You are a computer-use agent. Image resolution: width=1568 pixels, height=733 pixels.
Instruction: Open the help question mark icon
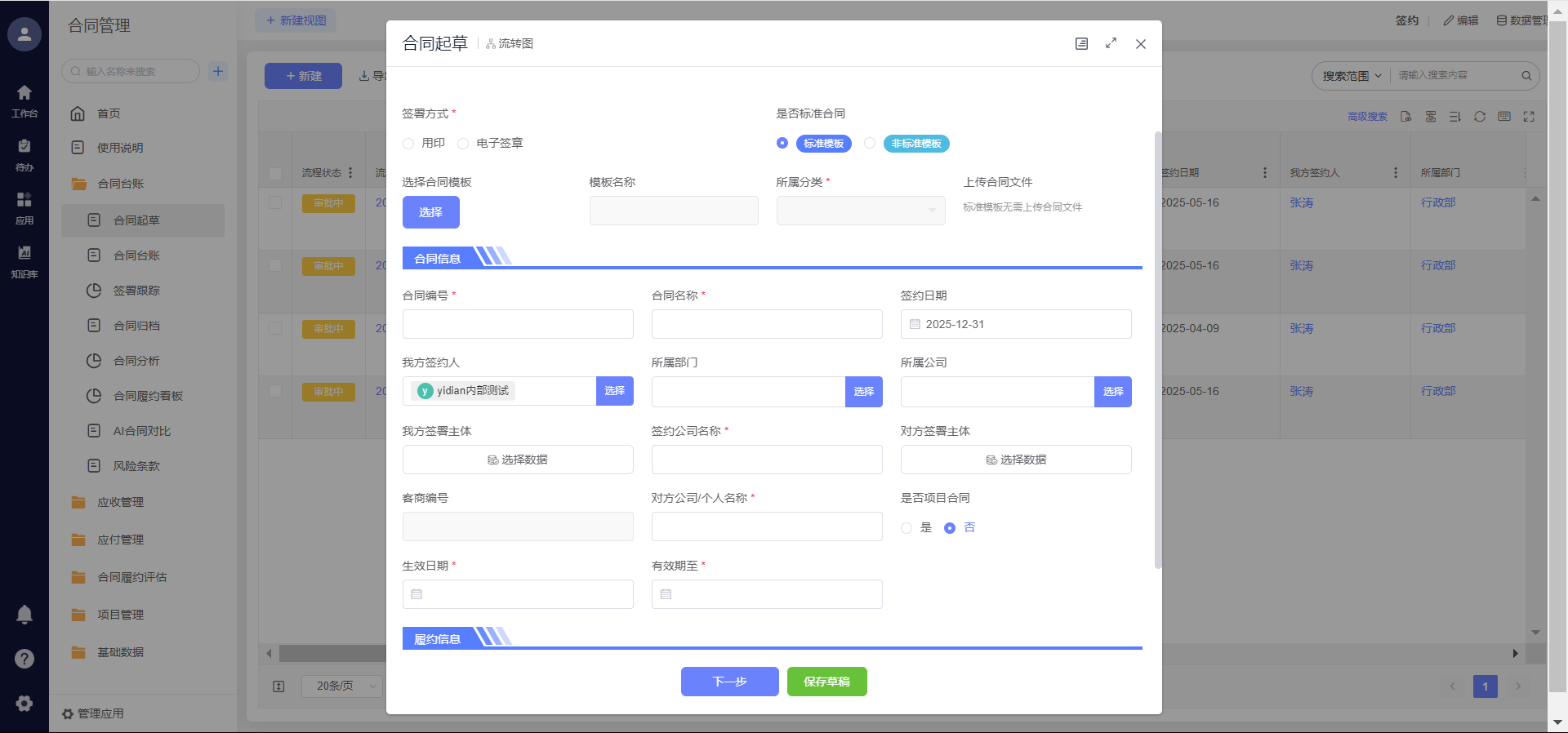(x=24, y=659)
